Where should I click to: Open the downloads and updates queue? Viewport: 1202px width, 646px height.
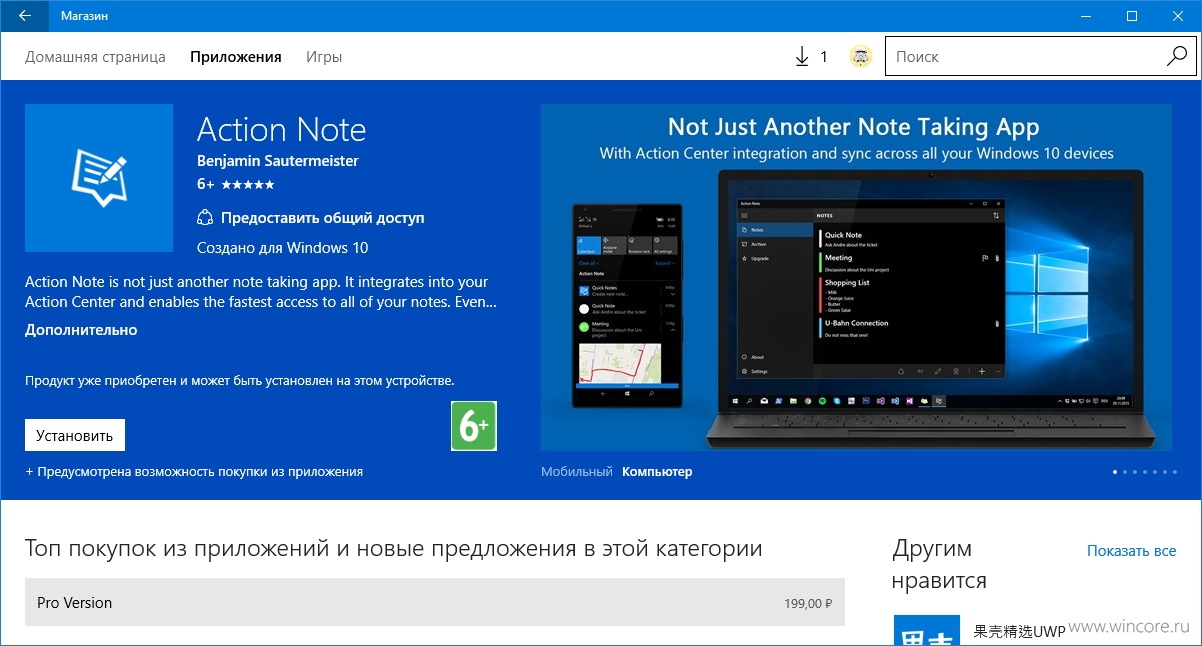[x=811, y=57]
